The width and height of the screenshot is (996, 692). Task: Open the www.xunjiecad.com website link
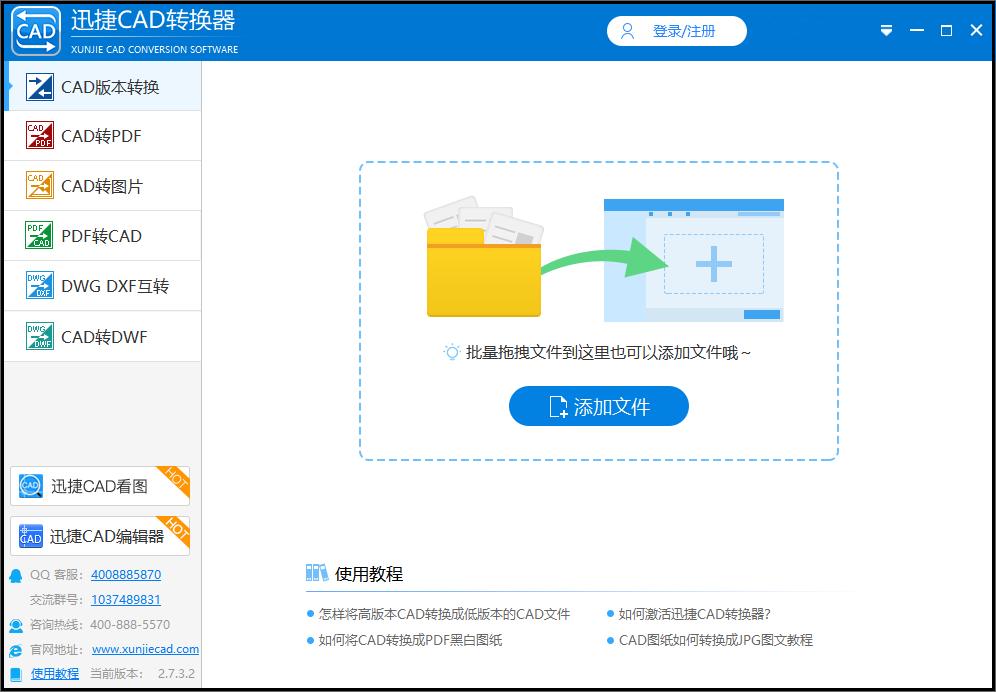143,649
